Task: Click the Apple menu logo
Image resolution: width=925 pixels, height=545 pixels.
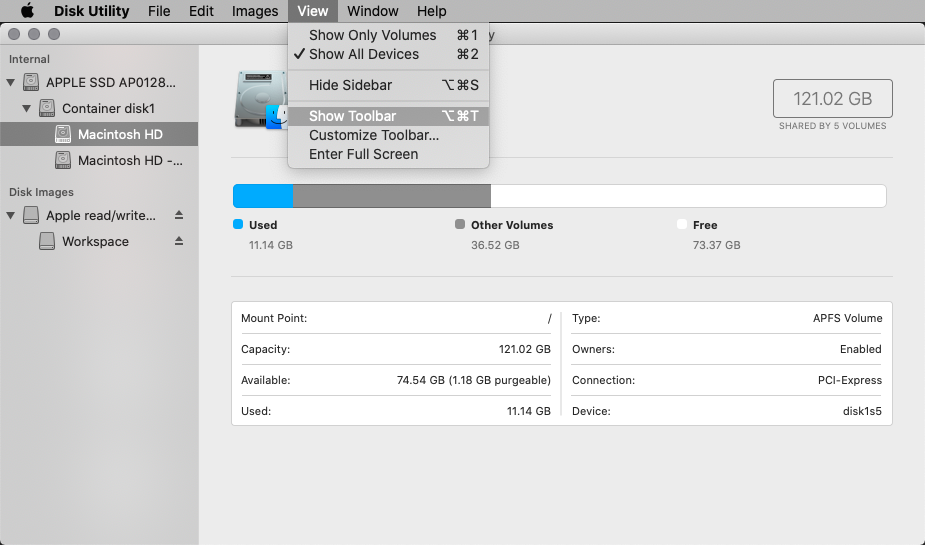Action: (x=27, y=11)
